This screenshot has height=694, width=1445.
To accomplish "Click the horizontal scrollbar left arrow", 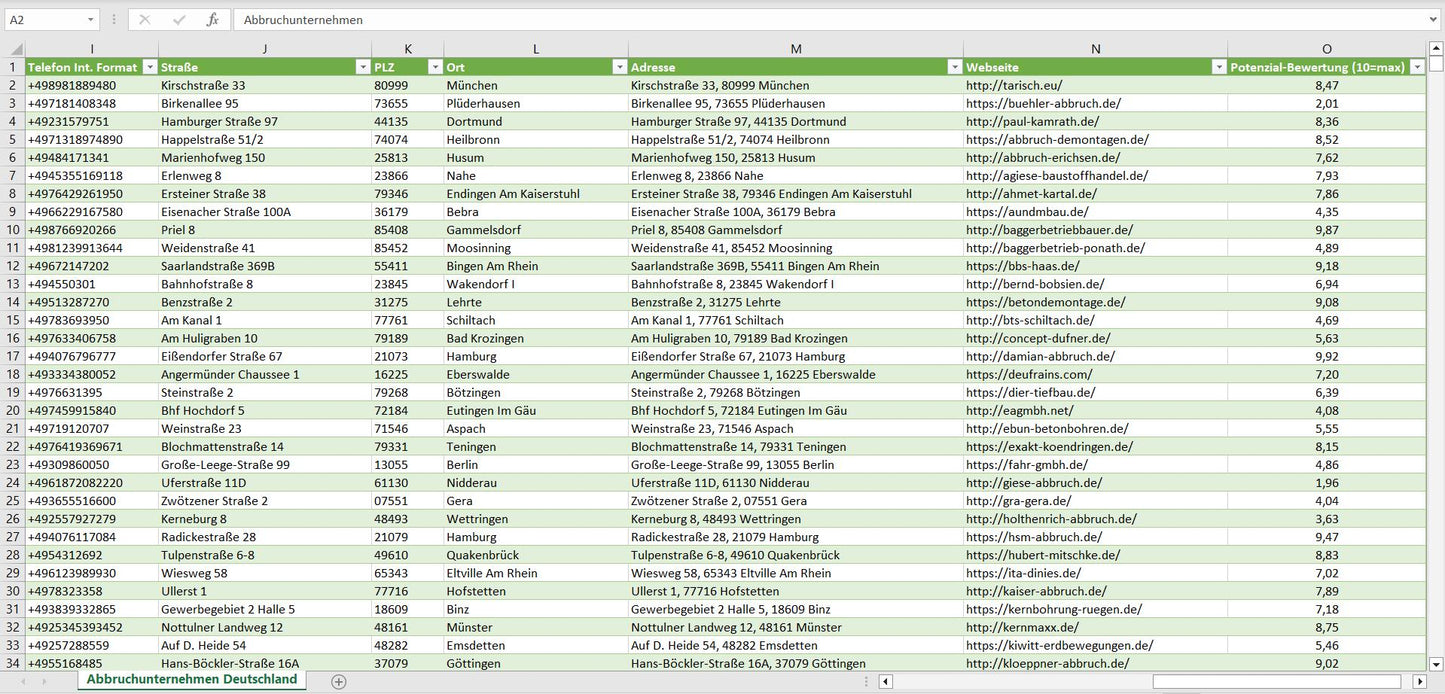I will click(885, 681).
